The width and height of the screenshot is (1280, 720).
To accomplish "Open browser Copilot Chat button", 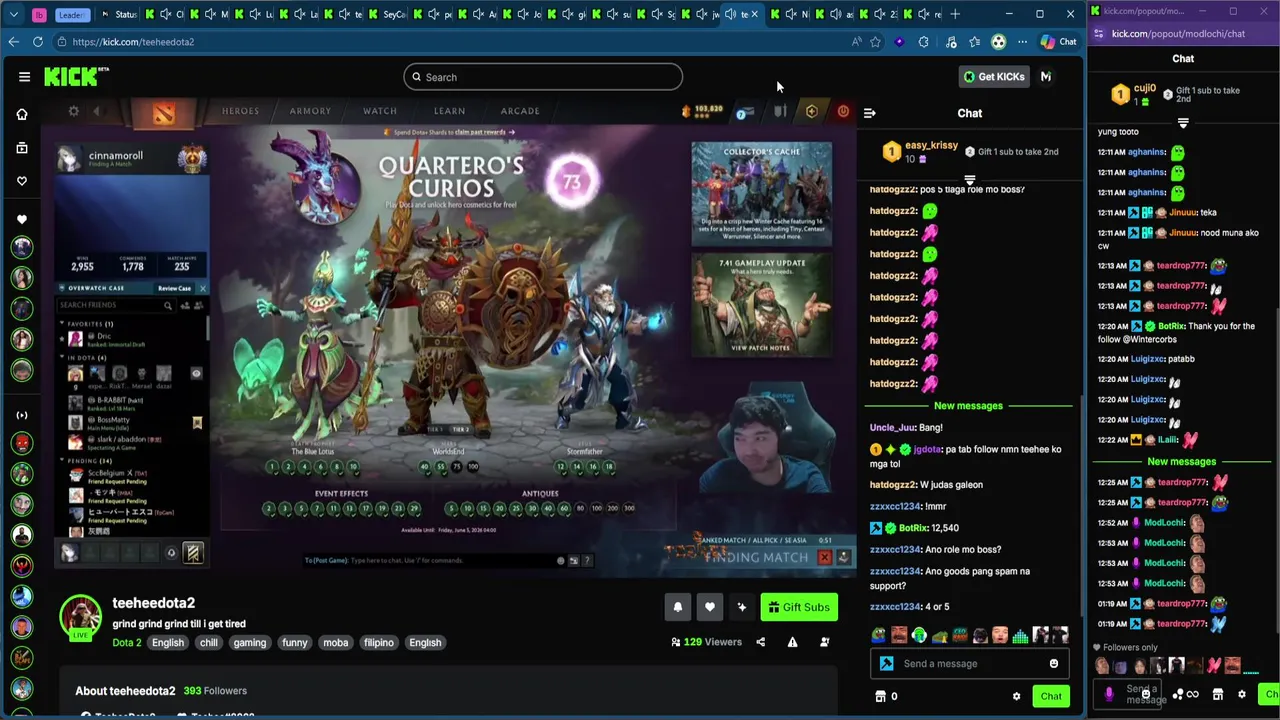I will coord(1058,42).
